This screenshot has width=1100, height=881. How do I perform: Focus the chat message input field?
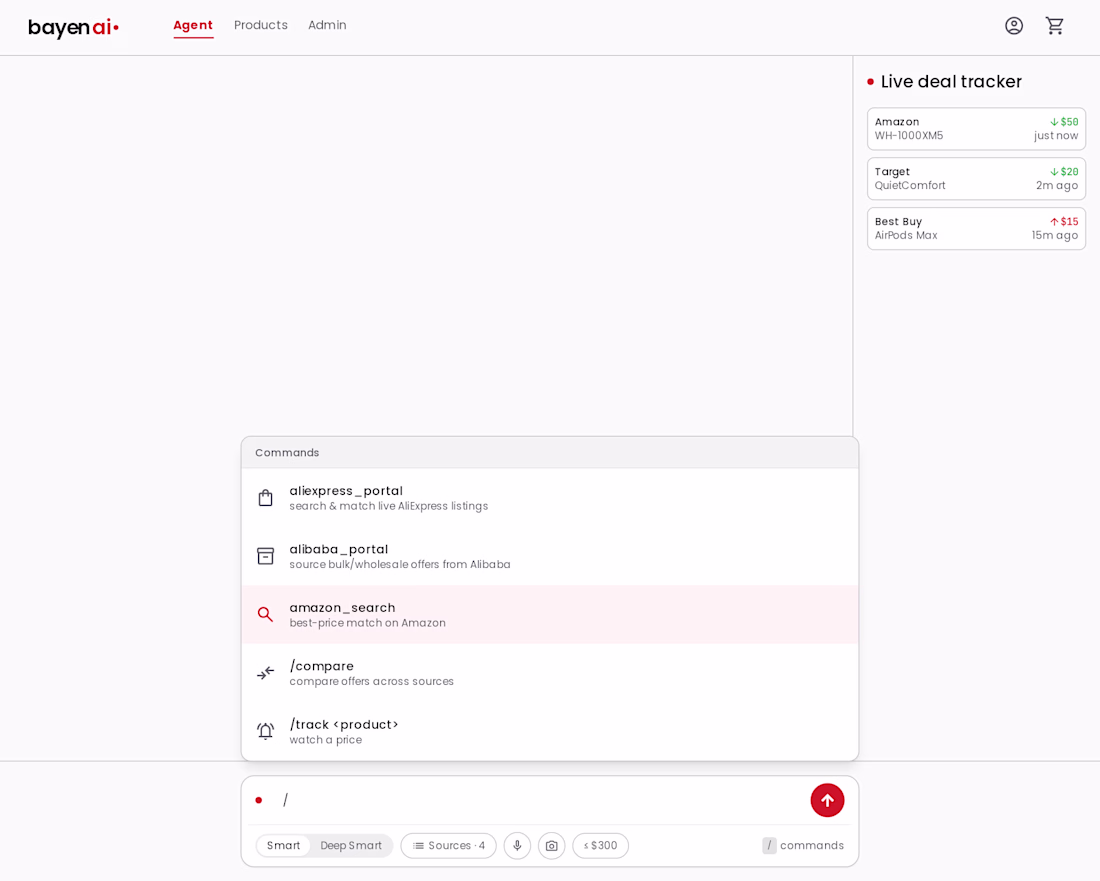[540, 800]
